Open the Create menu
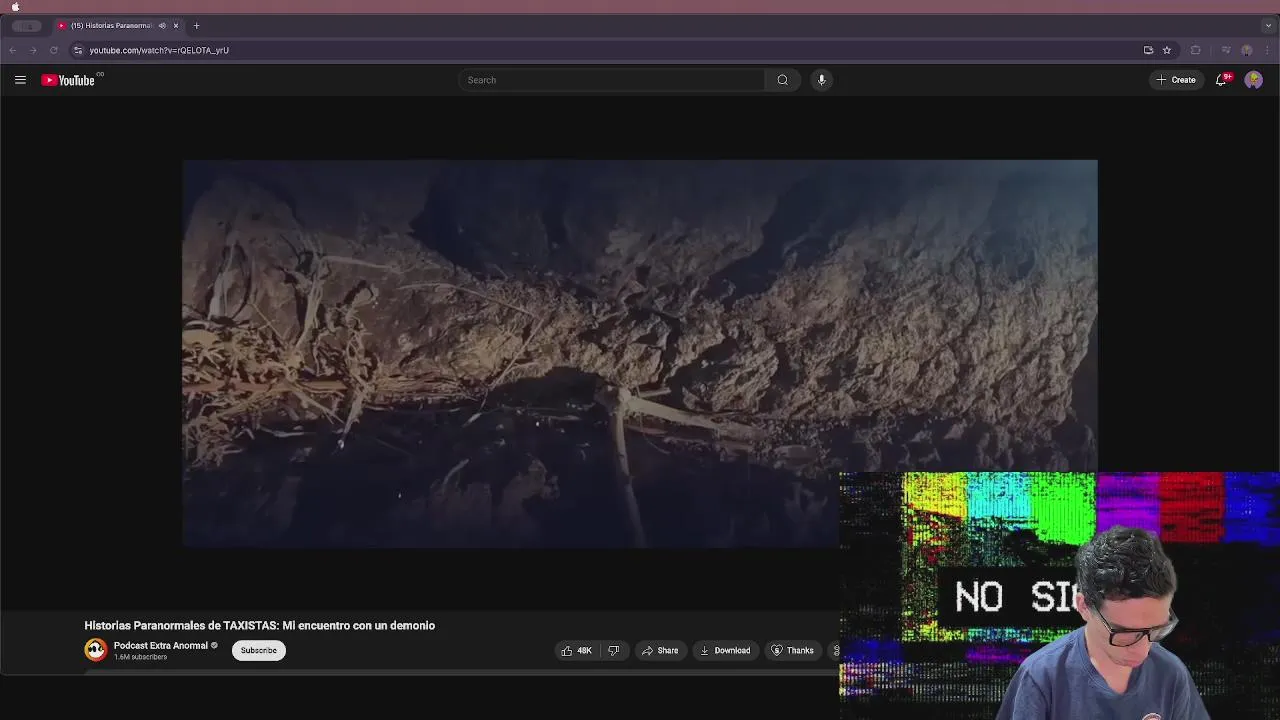The width and height of the screenshot is (1280, 720). click(x=1176, y=80)
